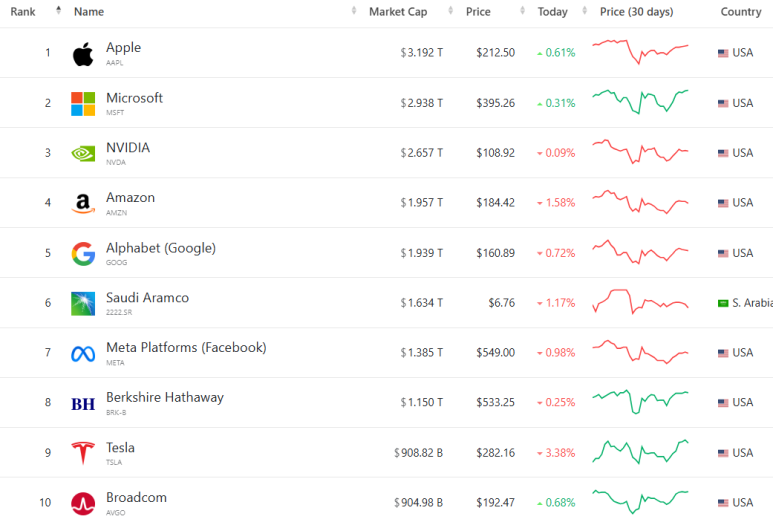Click the S. Arabia country label

752,303
